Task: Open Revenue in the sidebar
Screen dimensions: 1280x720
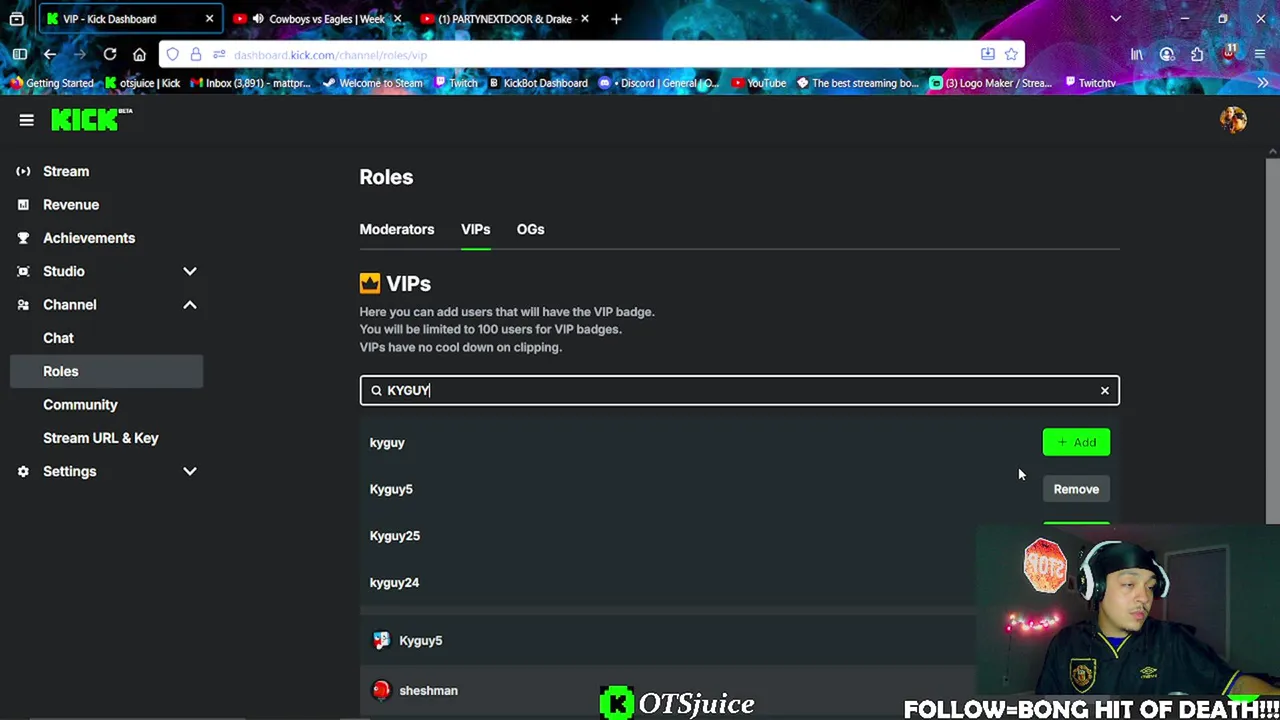Action: point(71,204)
